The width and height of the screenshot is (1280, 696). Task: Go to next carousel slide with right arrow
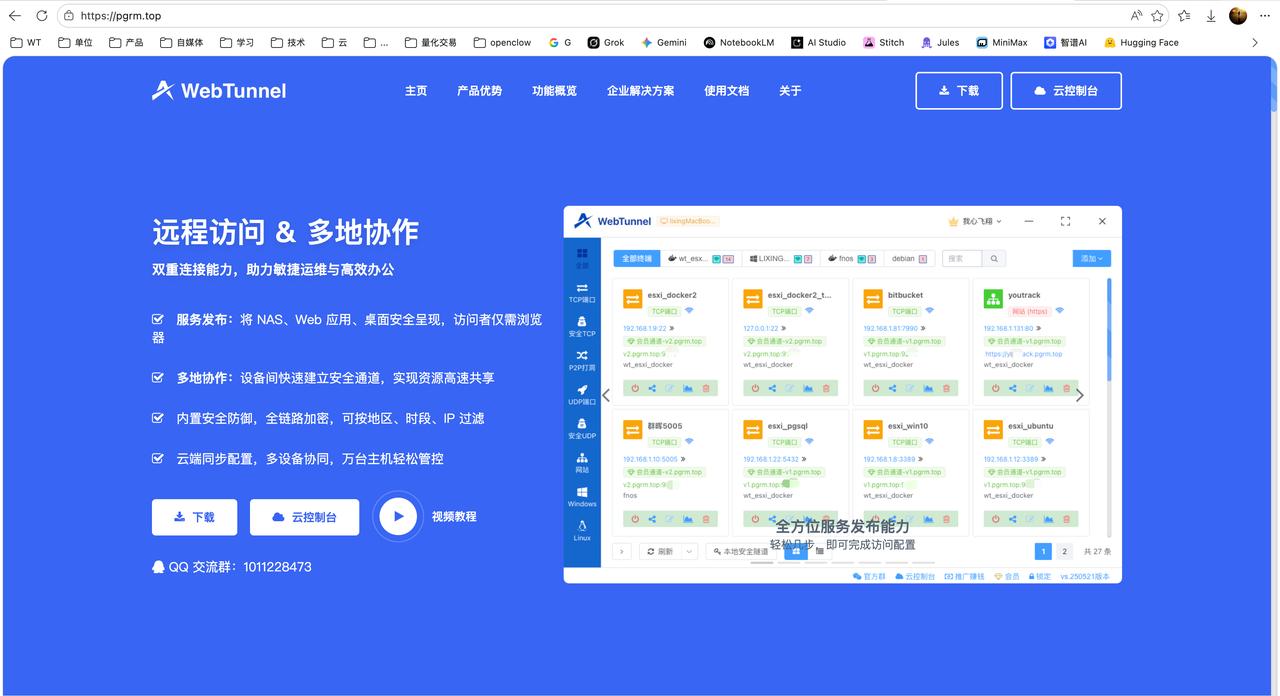[1079, 395]
